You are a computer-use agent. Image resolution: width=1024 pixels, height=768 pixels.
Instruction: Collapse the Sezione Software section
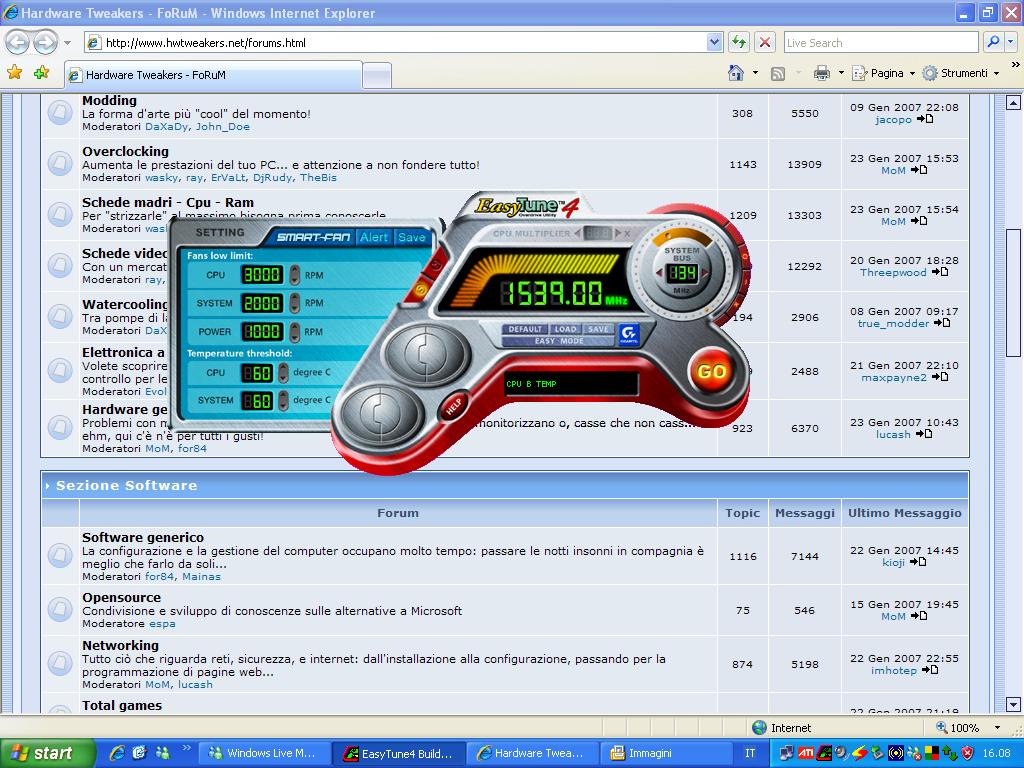click(x=48, y=486)
